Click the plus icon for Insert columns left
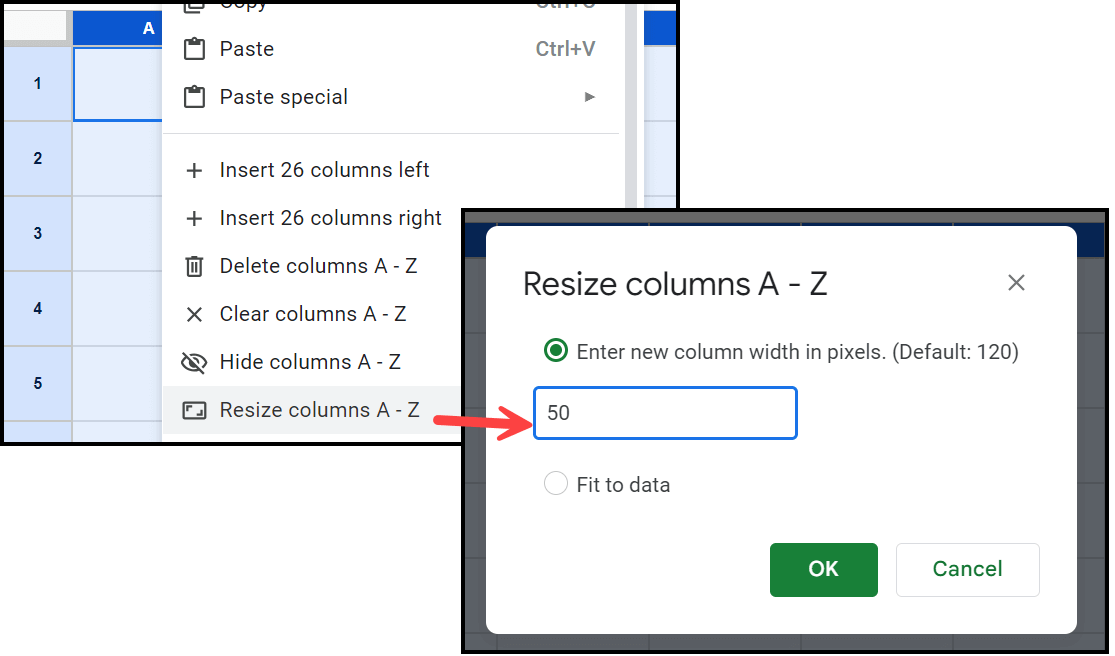The height and width of the screenshot is (656, 1115). 194,171
